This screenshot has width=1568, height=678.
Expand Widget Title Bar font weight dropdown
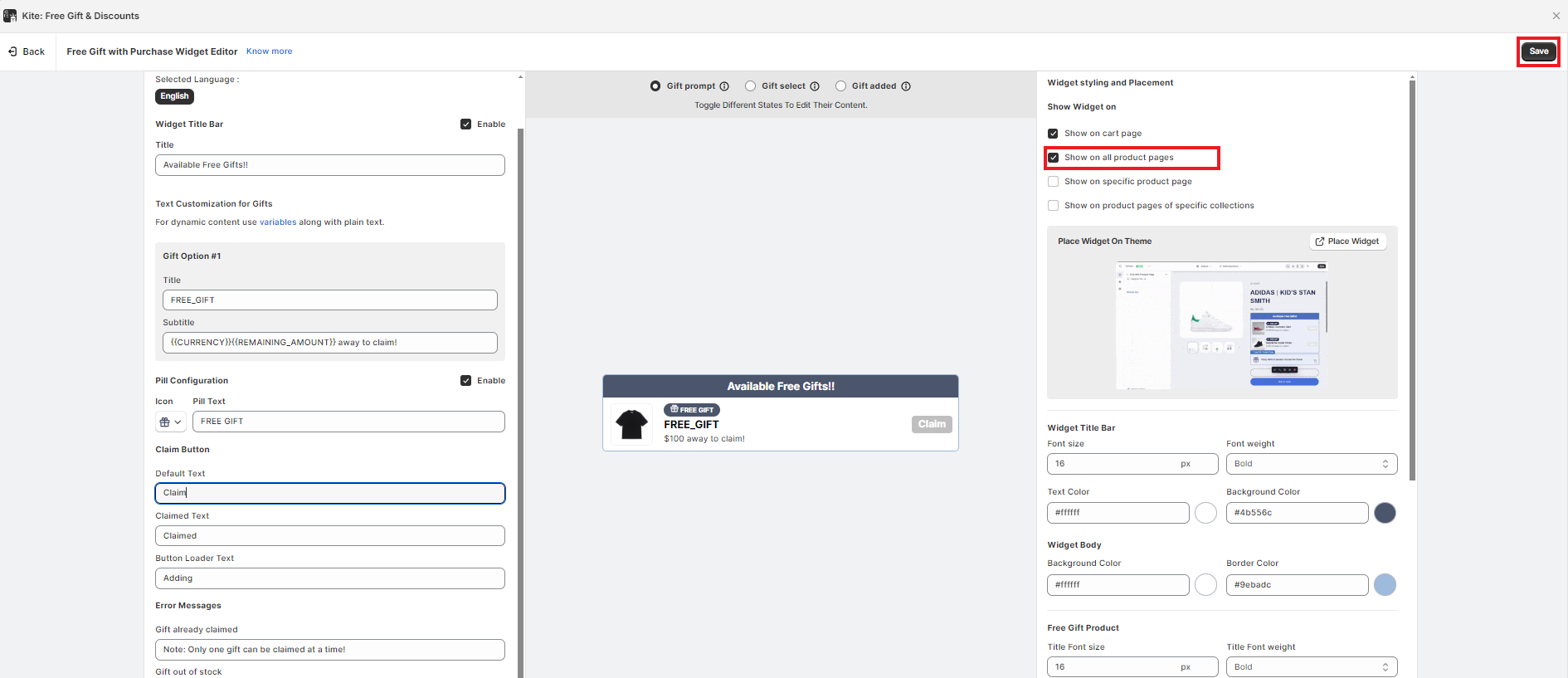click(1311, 464)
